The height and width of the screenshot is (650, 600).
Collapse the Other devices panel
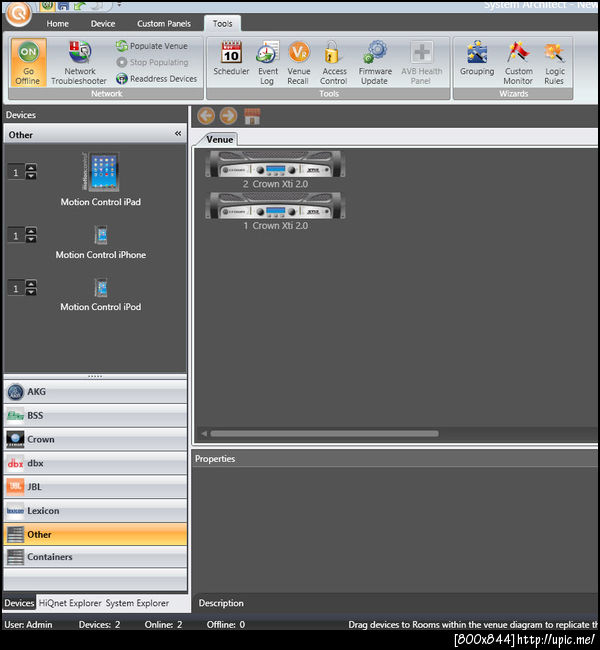point(178,133)
